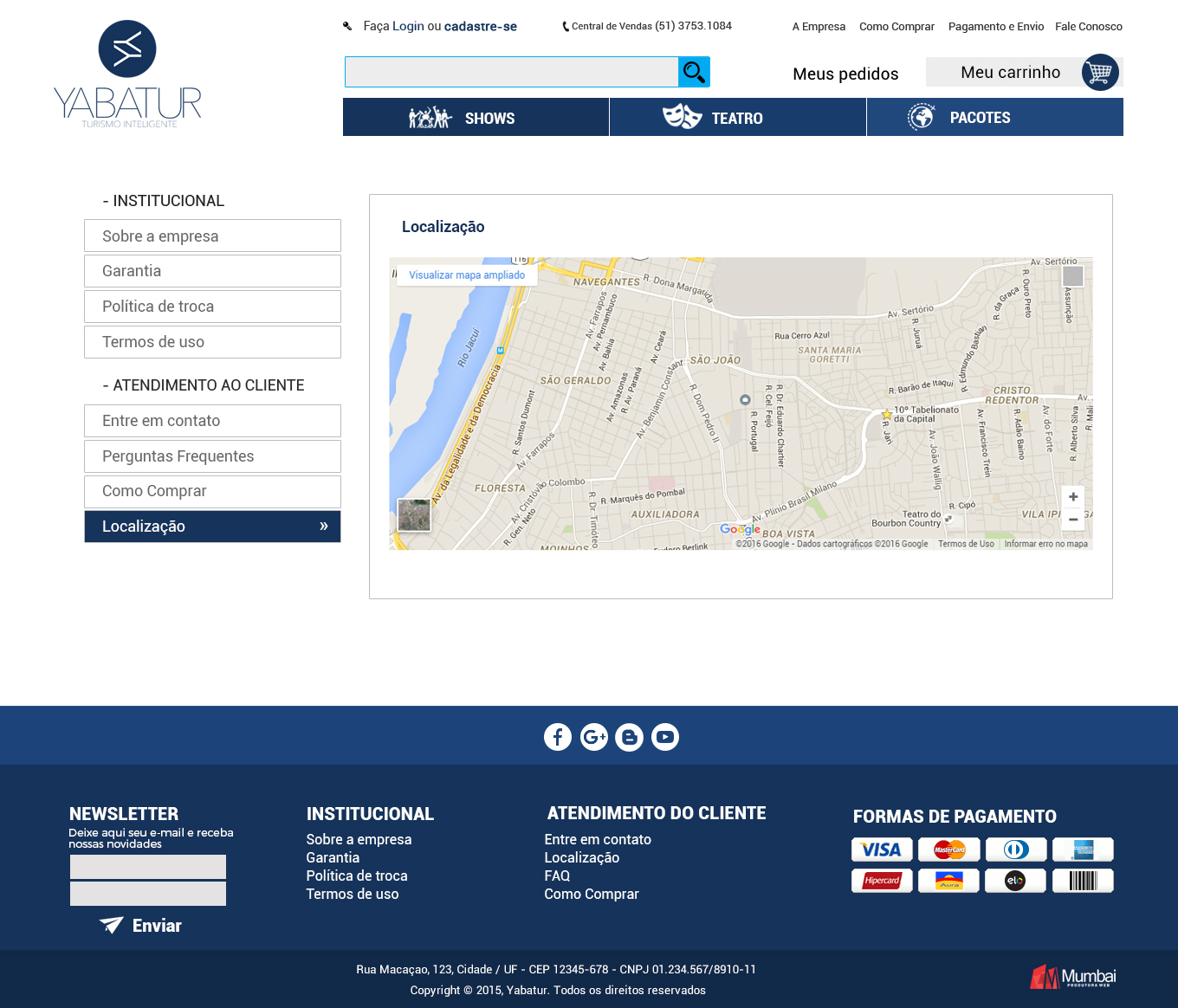This screenshot has width=1178, height=1008.
Task: Click the Visualizar mapa ampliado link
Action: tap(467, 275)
